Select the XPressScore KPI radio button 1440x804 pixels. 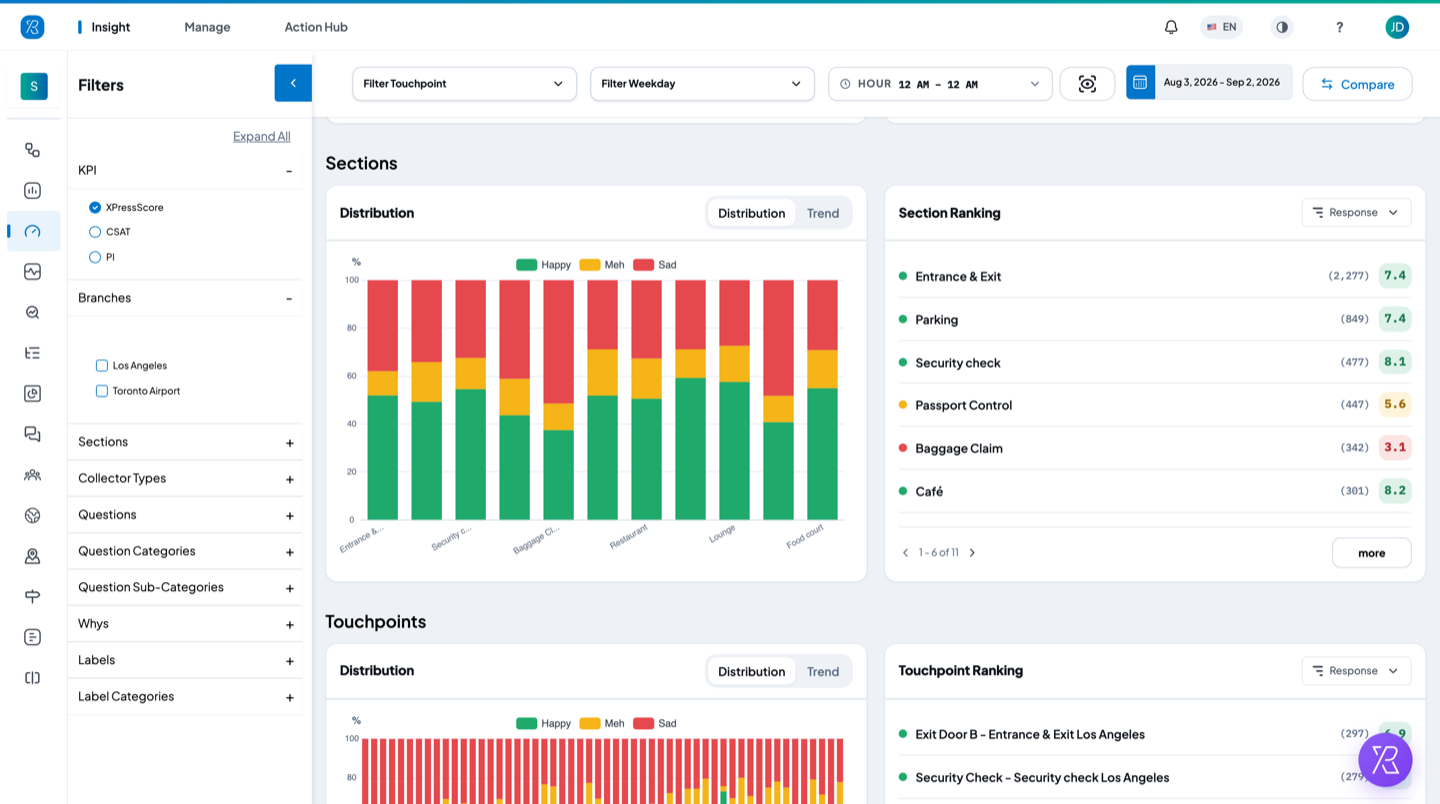(95, 207)
